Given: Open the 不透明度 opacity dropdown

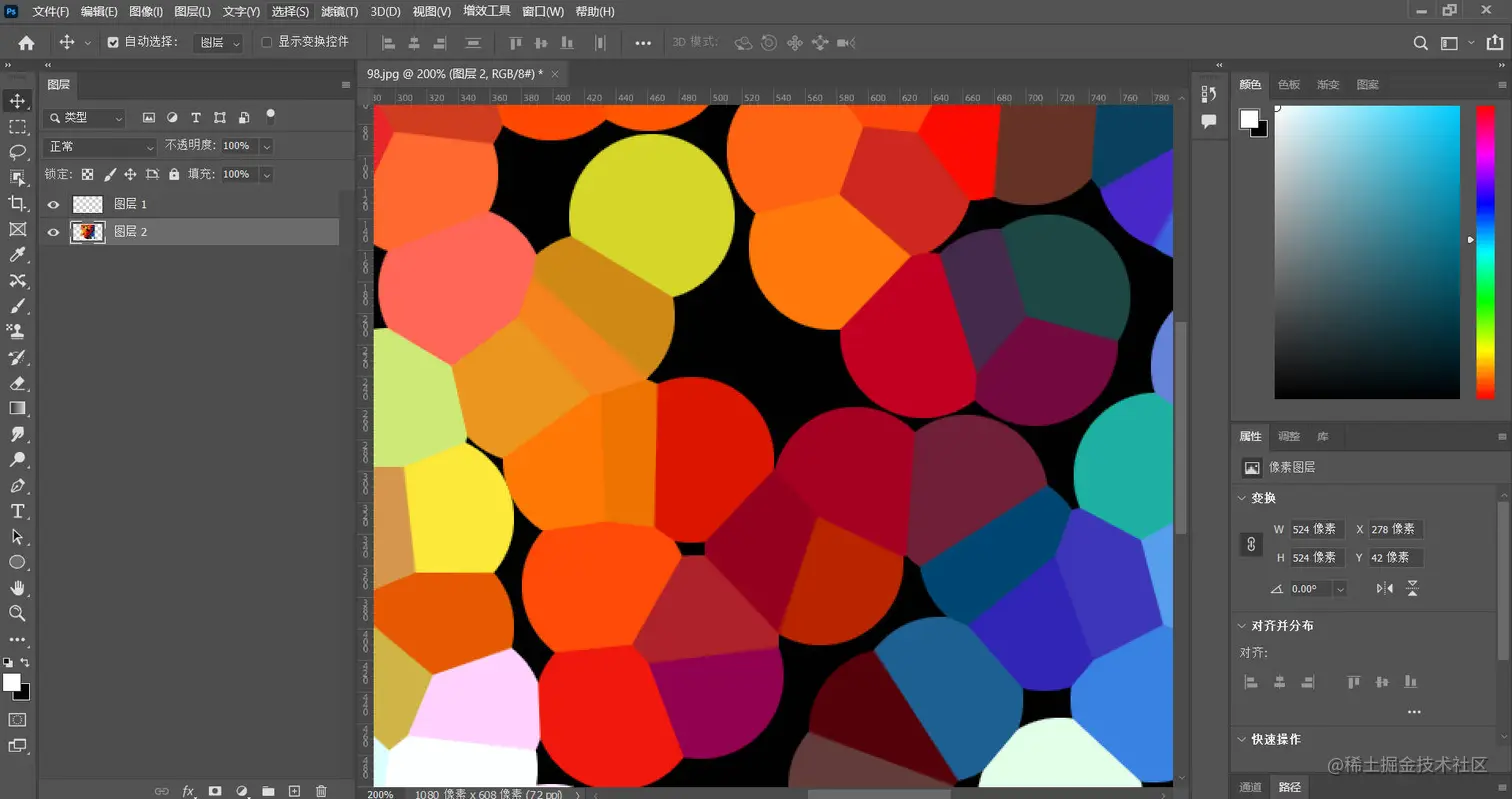Looking at the screenshot, I should tap(264, 145).
